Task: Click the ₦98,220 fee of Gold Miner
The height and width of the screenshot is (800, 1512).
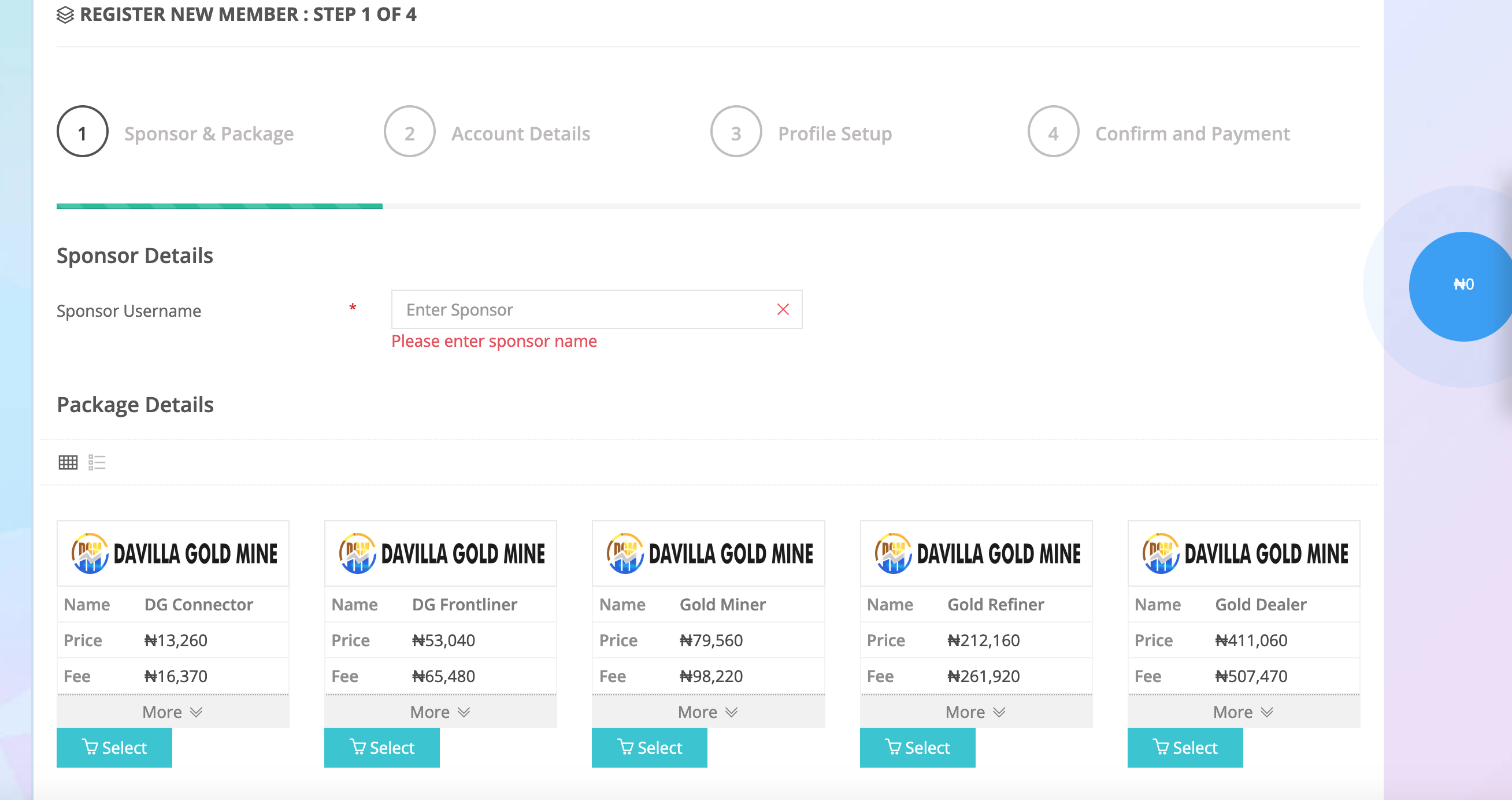Action: (711, 676)
